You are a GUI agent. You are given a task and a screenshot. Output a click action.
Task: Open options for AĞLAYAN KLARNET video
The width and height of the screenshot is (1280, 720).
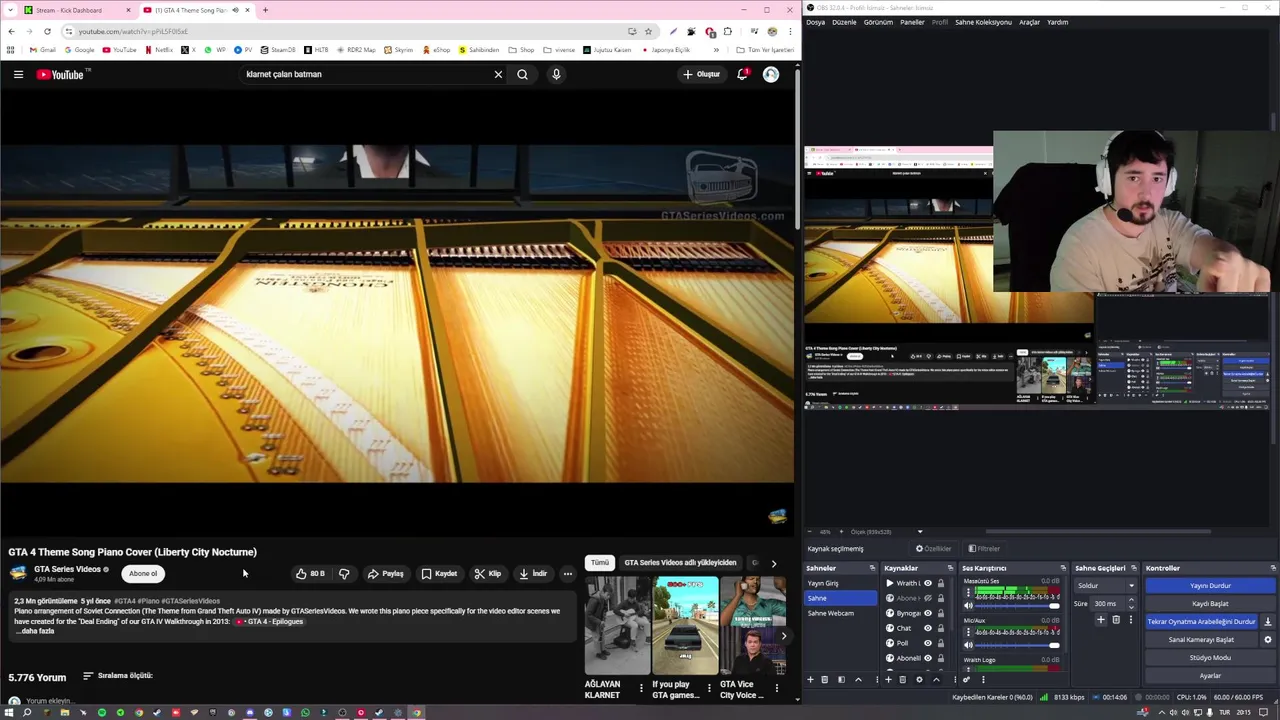(x=641, y=688)
